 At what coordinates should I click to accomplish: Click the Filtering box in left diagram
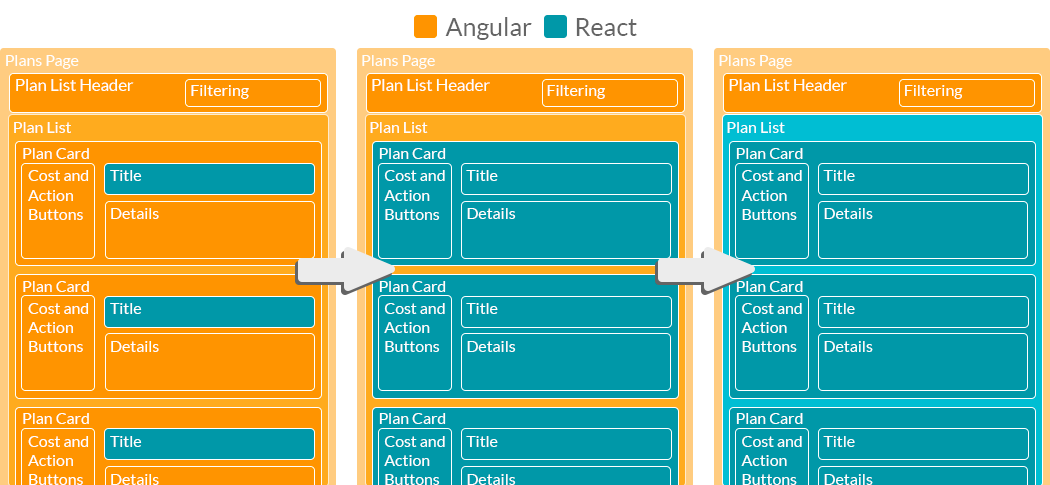pyautogui.click(x=253, y=93)
